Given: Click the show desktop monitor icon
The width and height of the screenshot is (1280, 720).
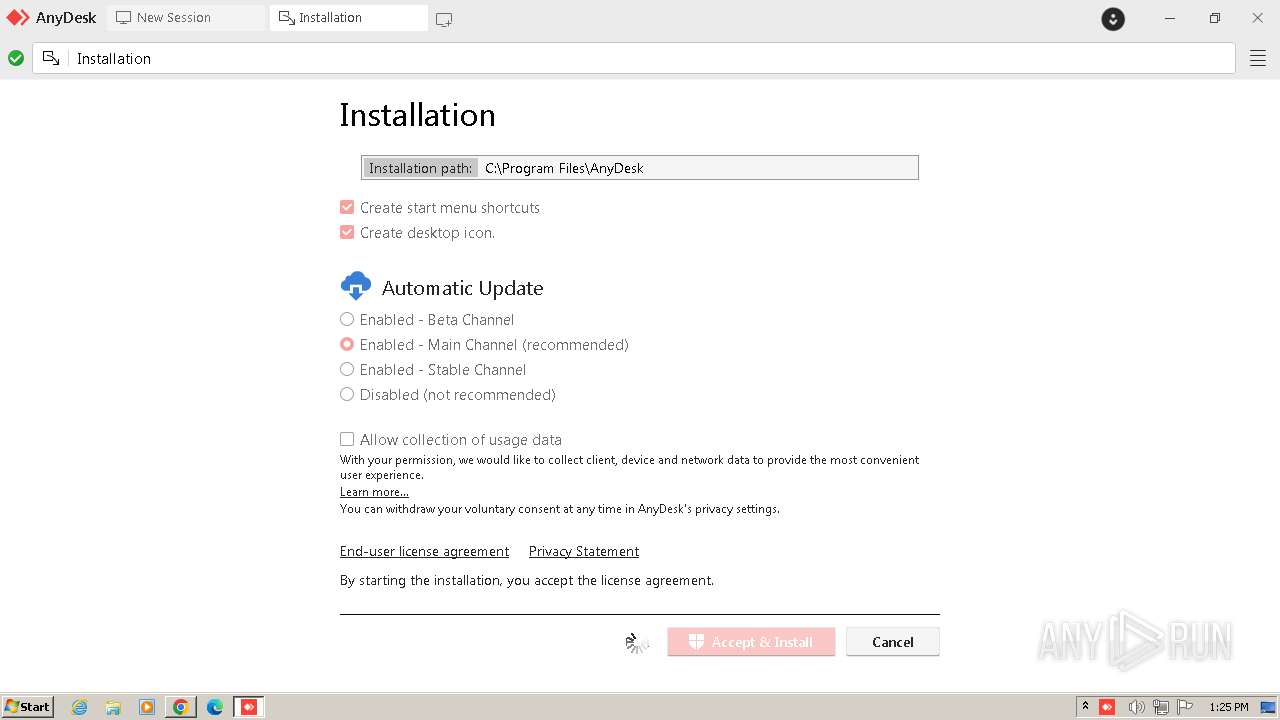Looking at the screenshot, I should tap(1268, 707).
